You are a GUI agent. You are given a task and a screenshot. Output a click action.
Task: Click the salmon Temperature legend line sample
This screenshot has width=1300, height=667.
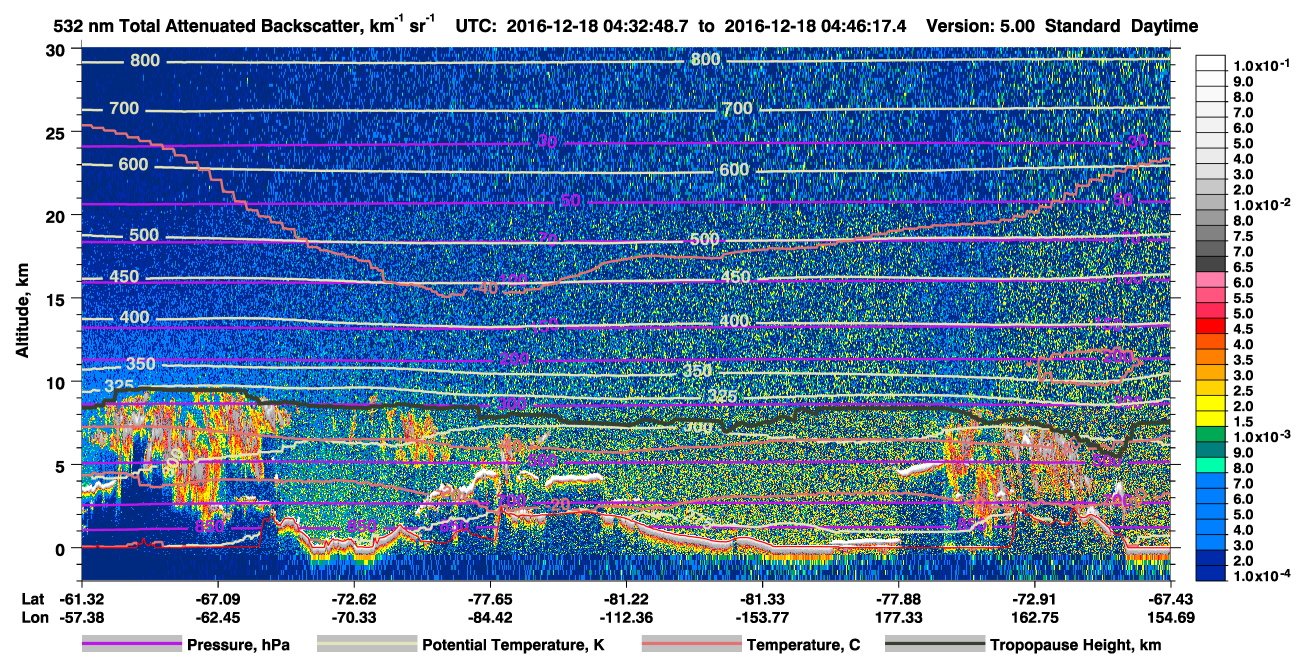690,645
